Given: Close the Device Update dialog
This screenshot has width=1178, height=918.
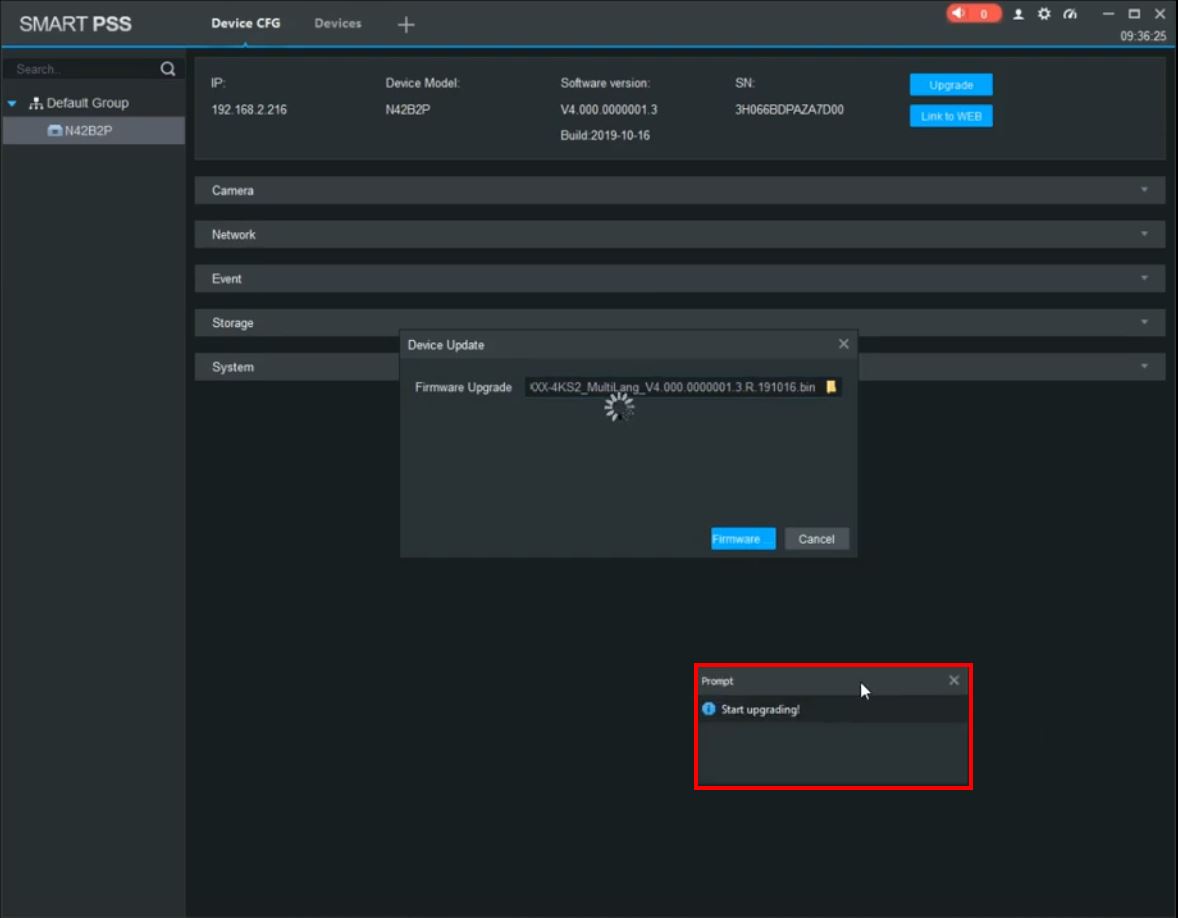Looking at the screenshot, I should [843, 344].
